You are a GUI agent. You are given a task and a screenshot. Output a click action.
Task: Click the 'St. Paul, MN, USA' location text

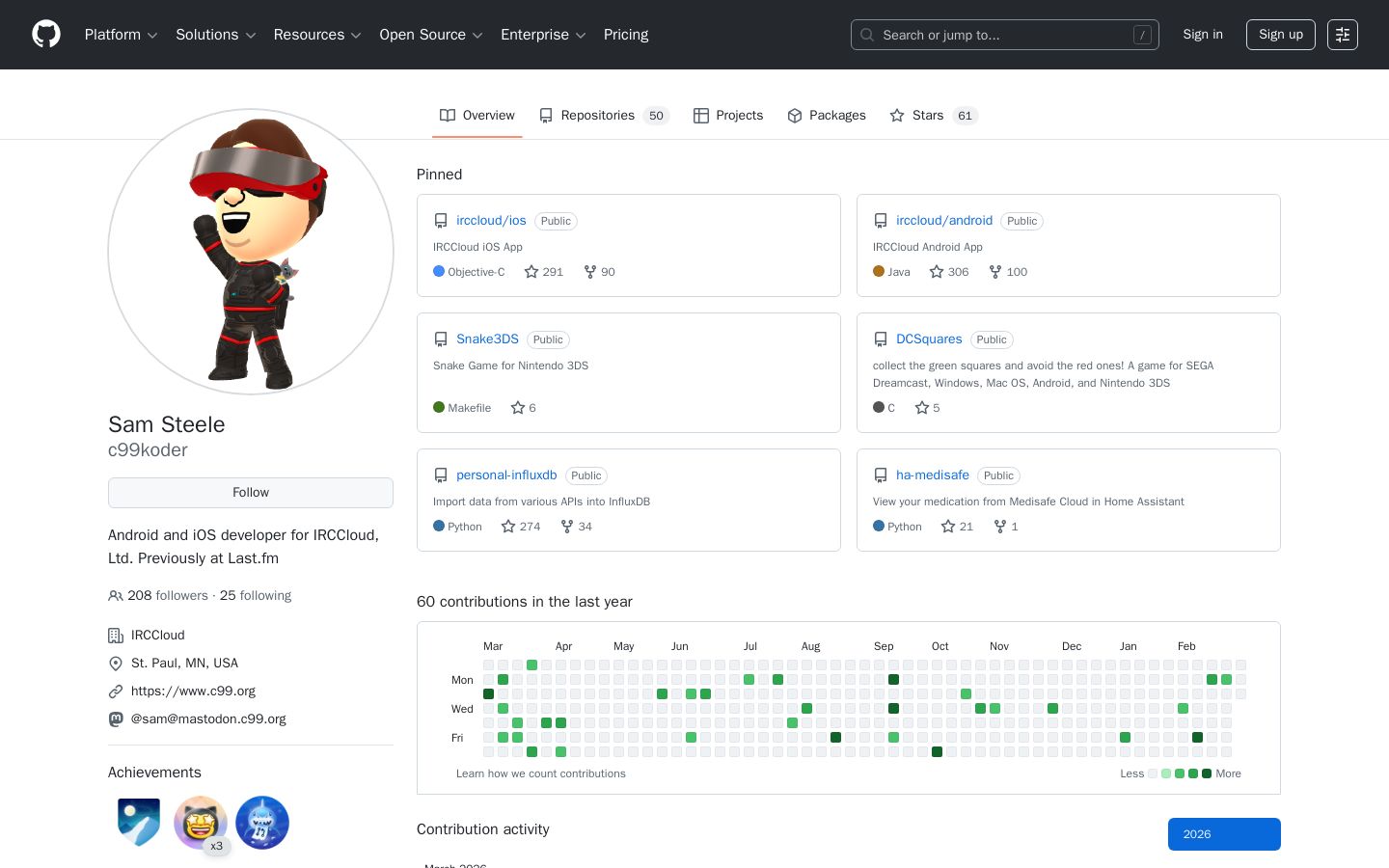pyautogui.click(x=184, y=664)
